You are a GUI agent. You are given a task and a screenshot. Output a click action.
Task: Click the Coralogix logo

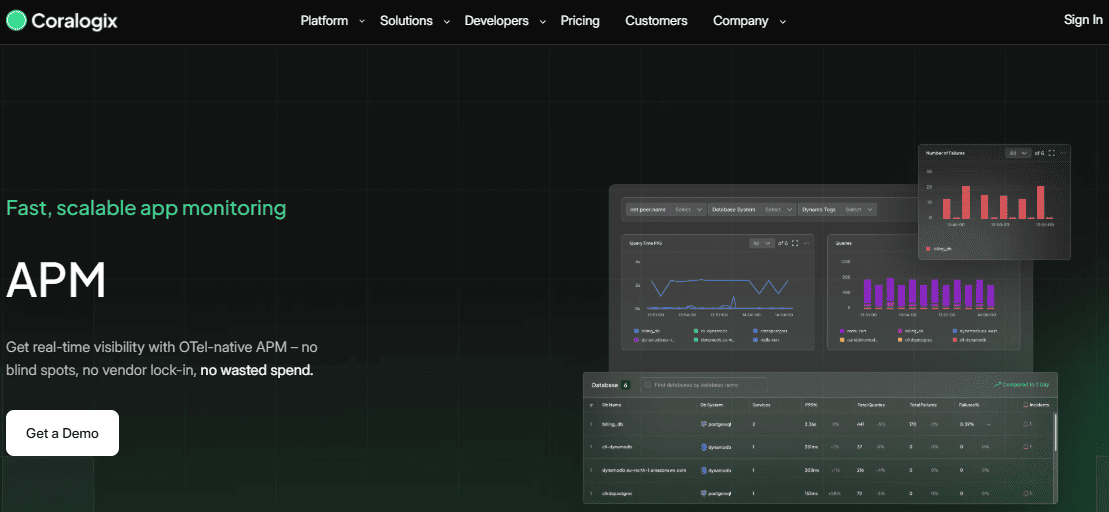tap(62, 21)
